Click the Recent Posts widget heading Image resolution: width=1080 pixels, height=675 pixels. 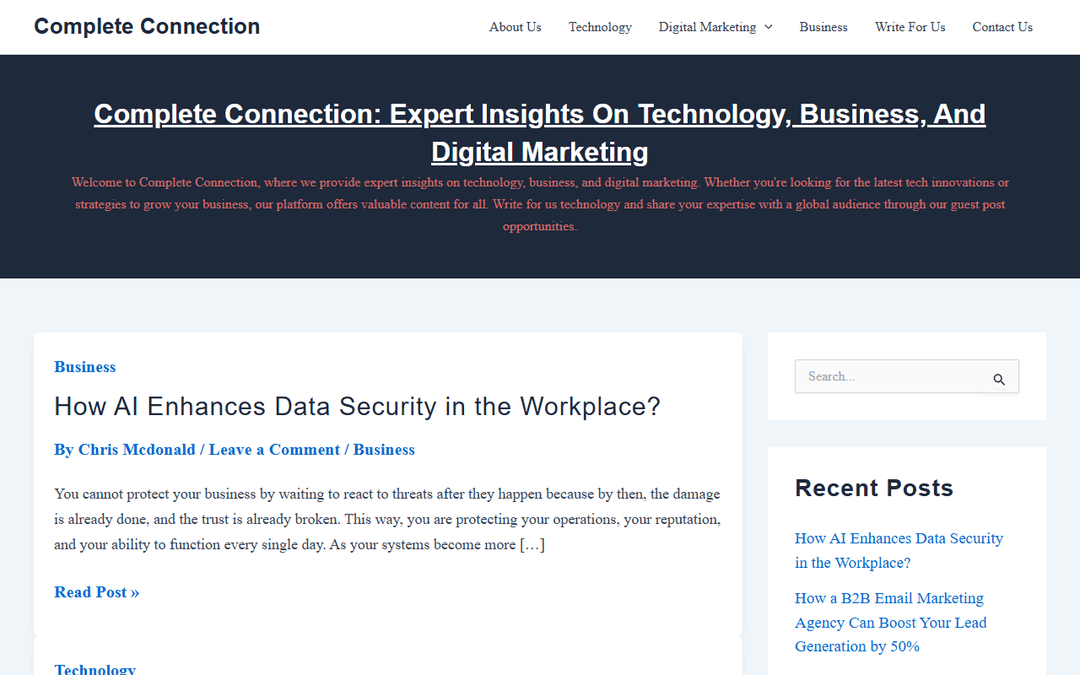[874, 488]
